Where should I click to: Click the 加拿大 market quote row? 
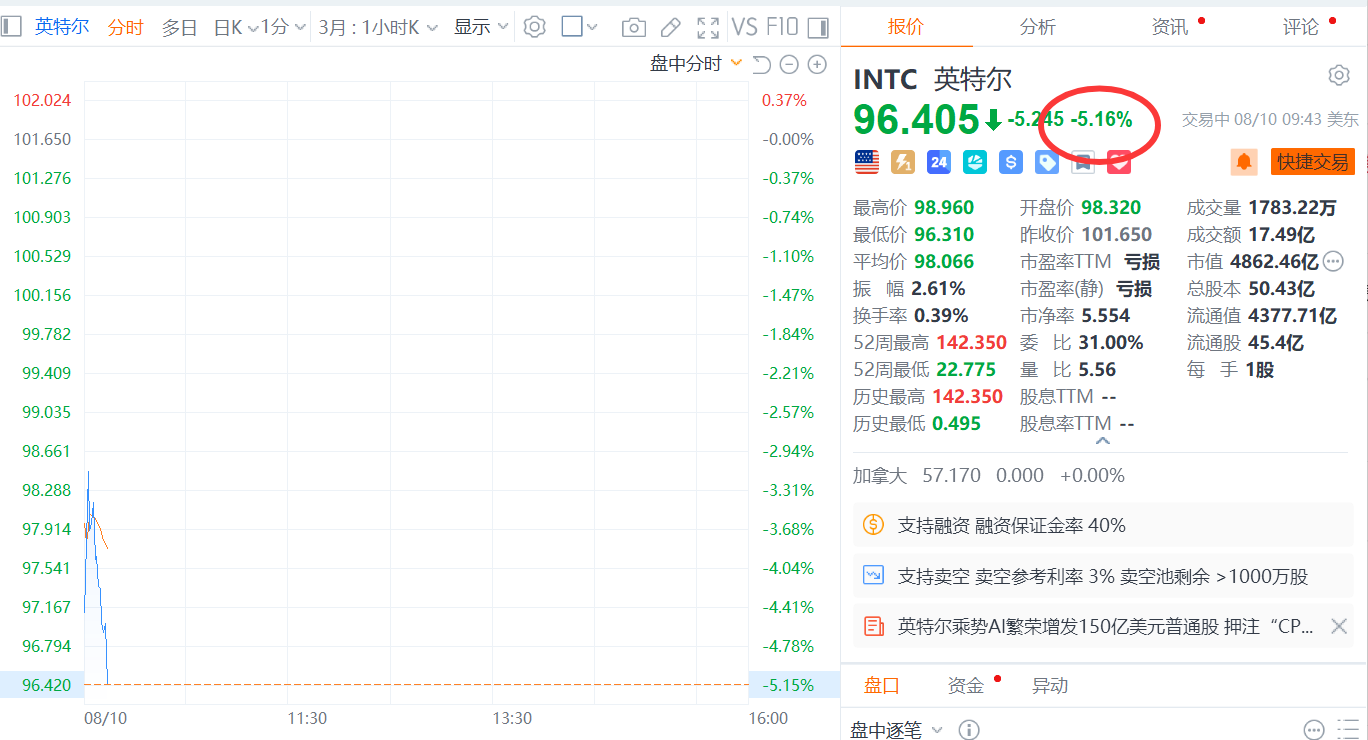point(989,475)
